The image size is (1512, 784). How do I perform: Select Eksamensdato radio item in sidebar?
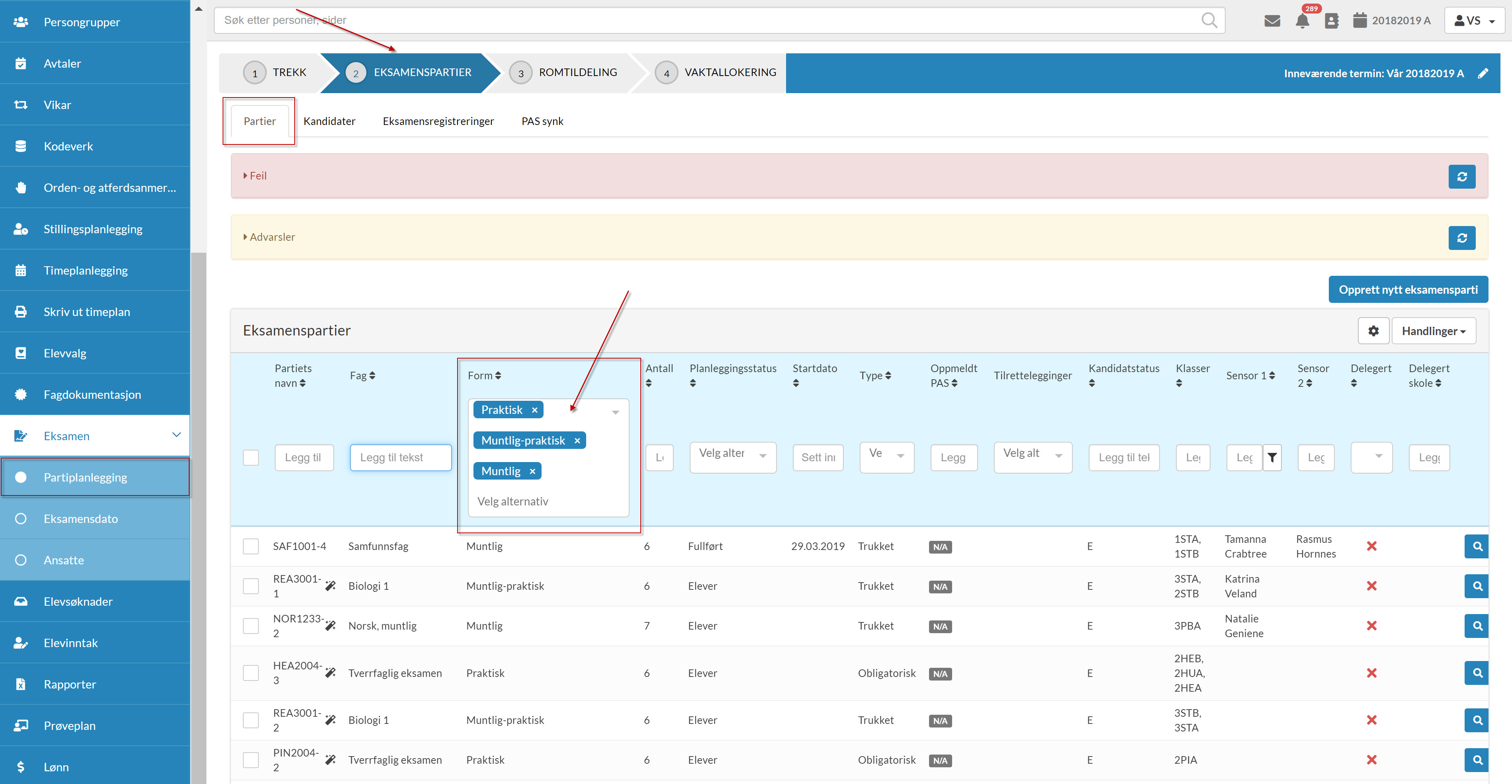pos(95,519)
